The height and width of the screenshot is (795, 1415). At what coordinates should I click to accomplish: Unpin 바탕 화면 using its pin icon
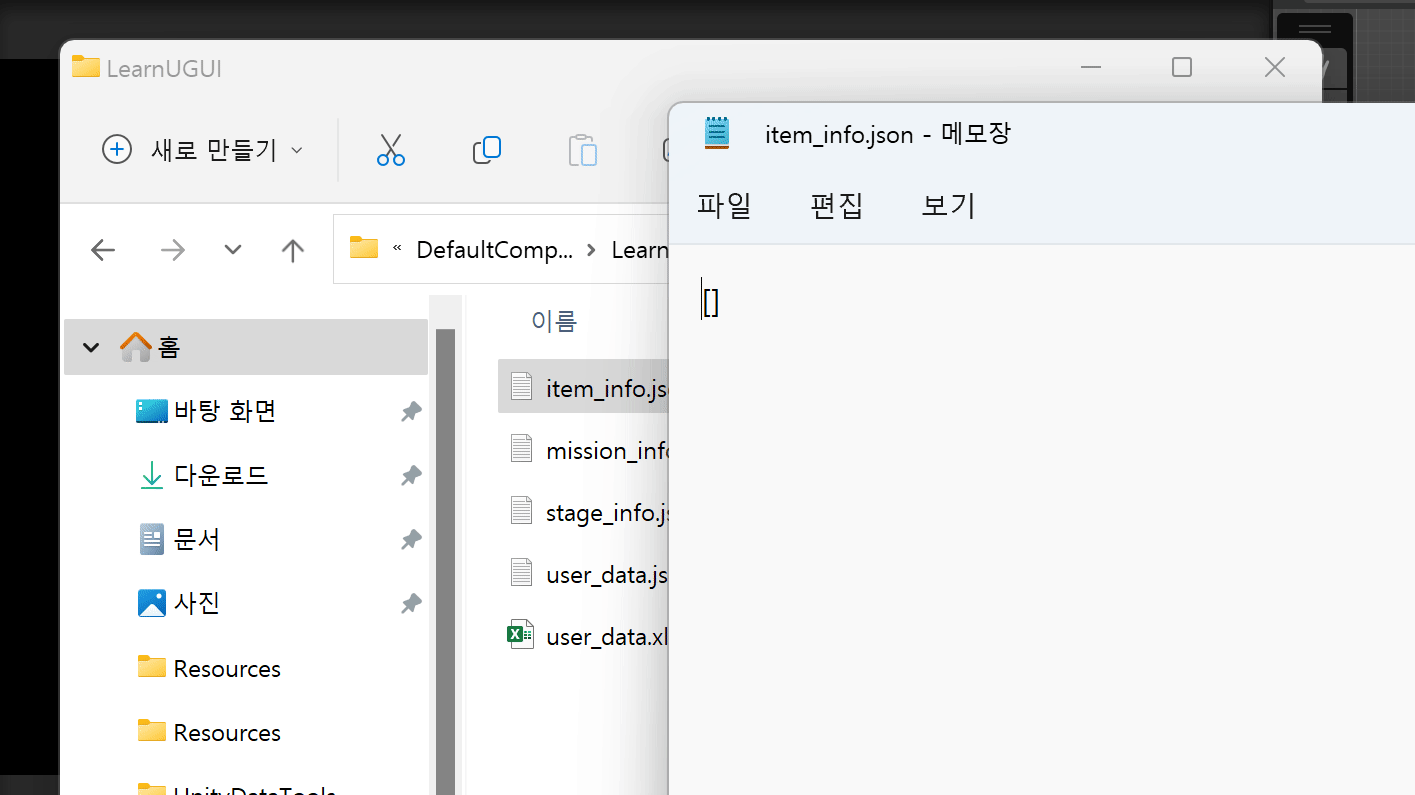pos(411,412)
